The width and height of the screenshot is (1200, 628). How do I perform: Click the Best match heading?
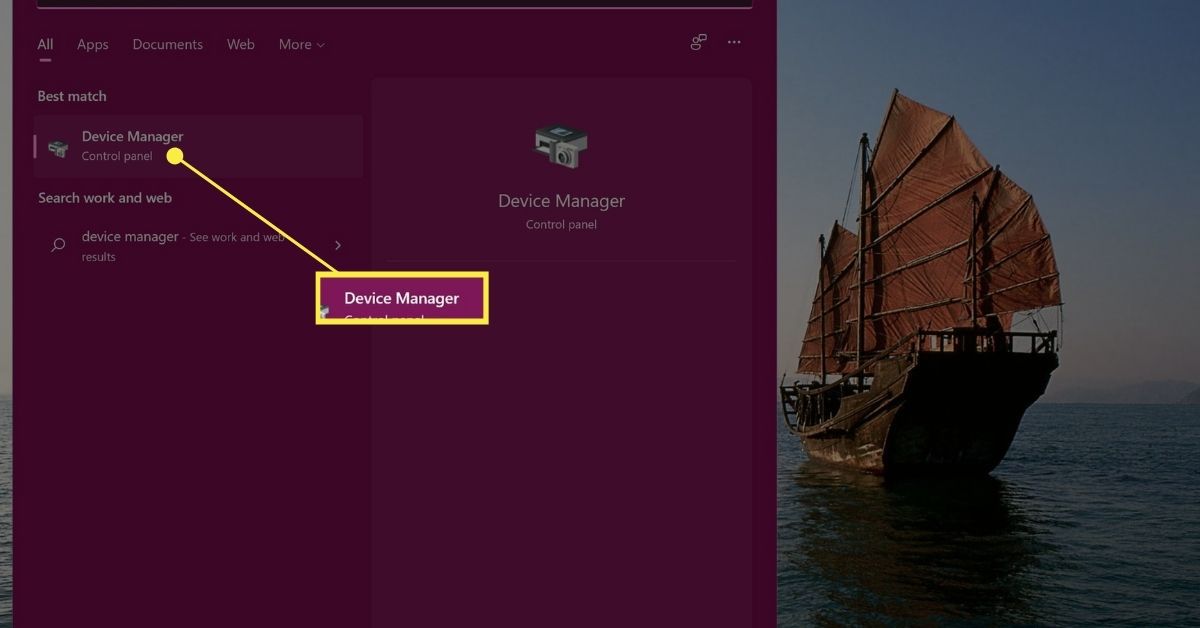72,96
